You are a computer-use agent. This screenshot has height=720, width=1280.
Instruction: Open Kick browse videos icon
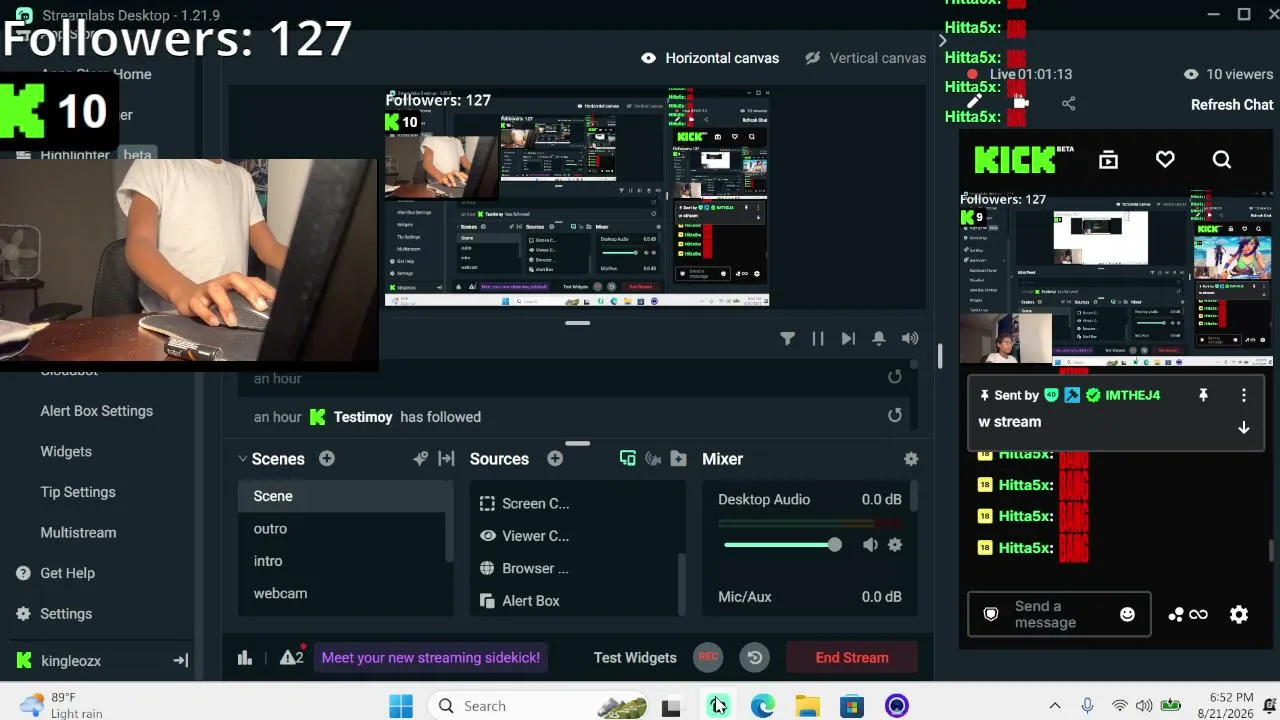pos(1108,160)
